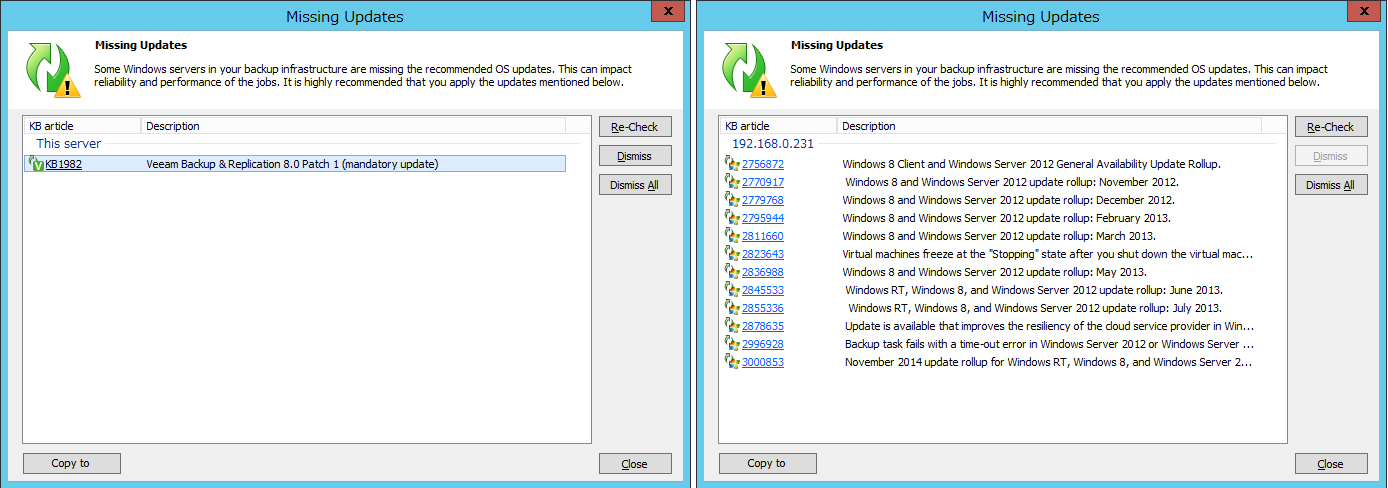This screenshot has width=1388, height=488.
Task: Select the 'This server' group header
Action: pos(69,144)
